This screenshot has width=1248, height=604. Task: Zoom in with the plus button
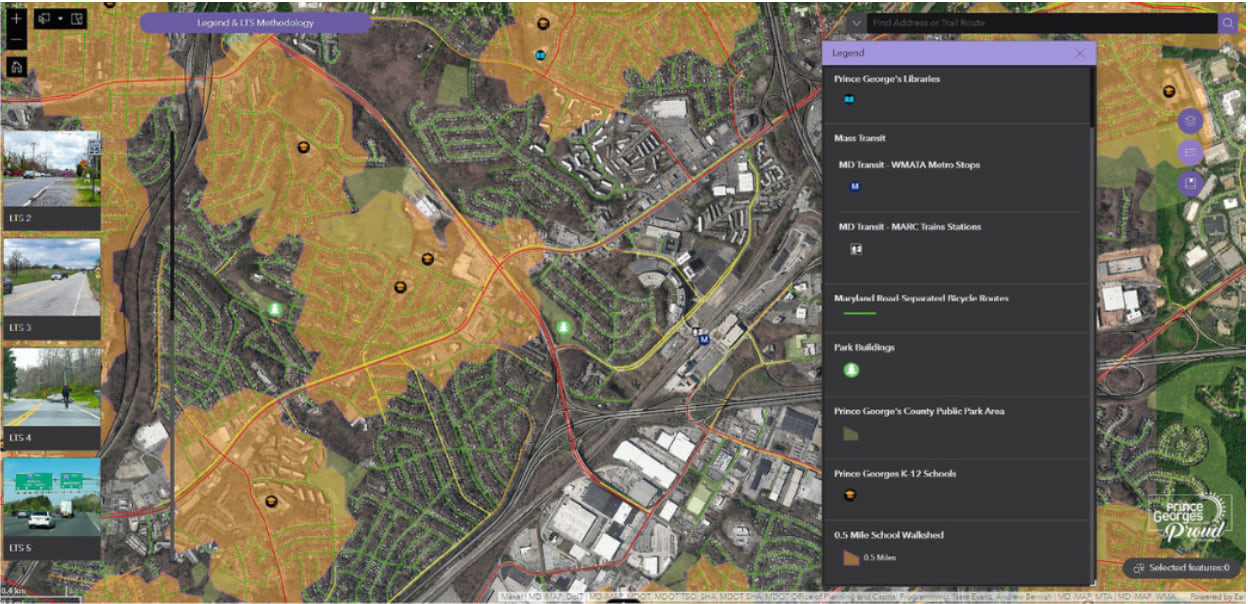click(x=16, y=18)
